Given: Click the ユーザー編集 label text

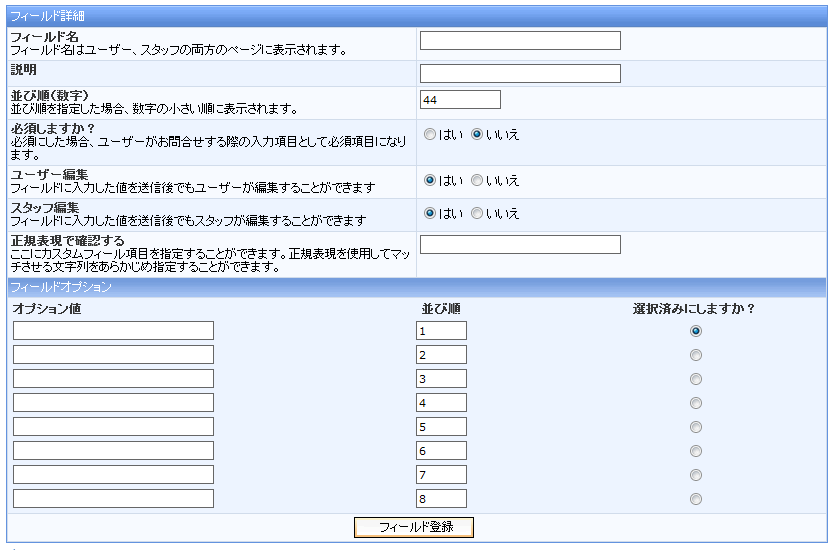Looking at the screenshot, I should pyautogui.click(x=49, y=174).
